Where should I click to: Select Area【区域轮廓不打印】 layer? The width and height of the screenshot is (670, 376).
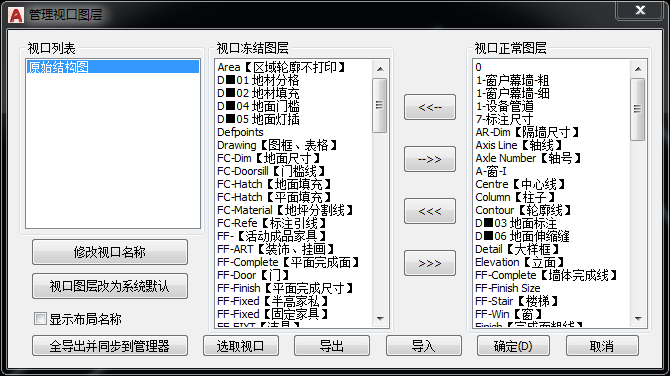click(282, 67)
